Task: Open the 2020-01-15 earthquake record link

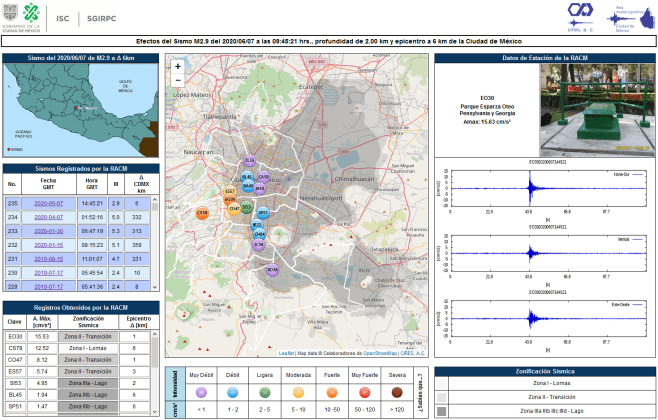Action: (48, 244)
